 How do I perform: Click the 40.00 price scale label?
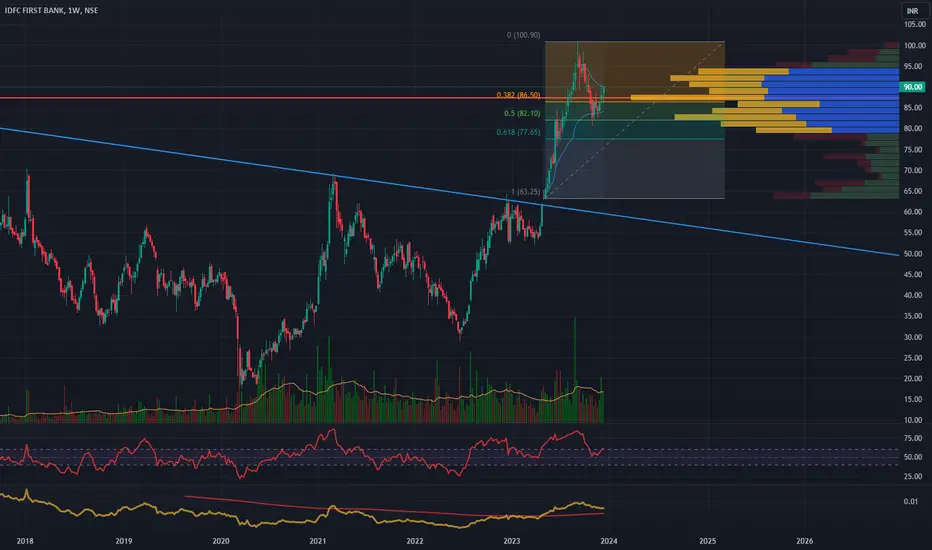pos(913,295)
